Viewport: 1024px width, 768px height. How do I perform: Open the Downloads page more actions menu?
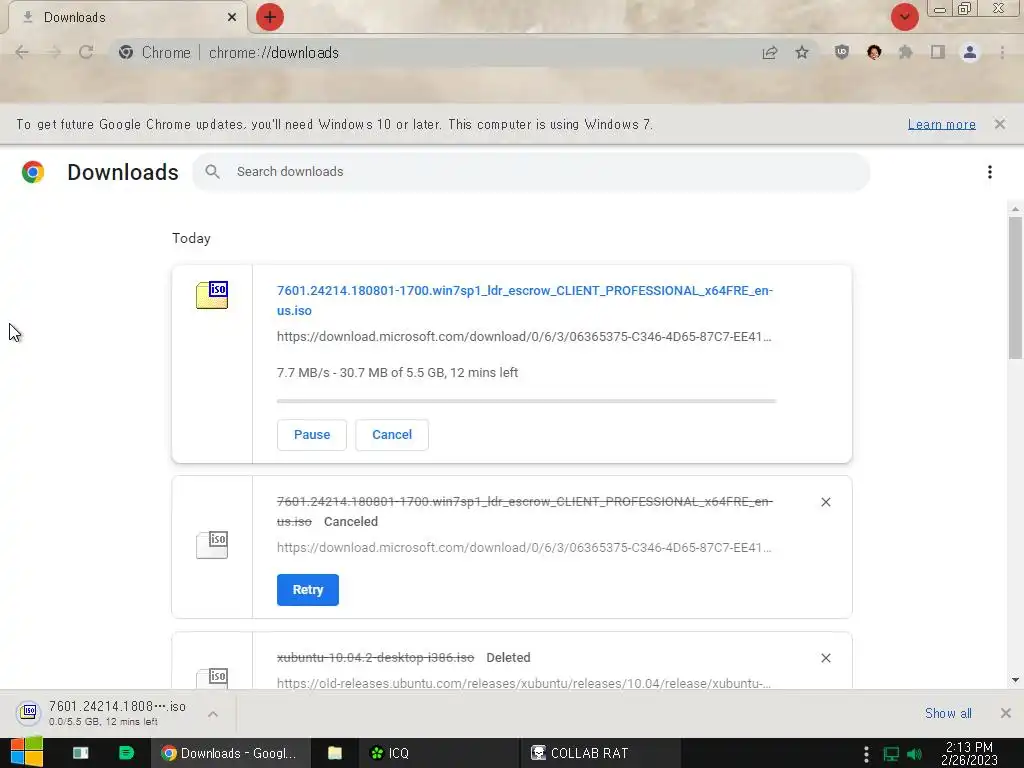click(990, 172)
